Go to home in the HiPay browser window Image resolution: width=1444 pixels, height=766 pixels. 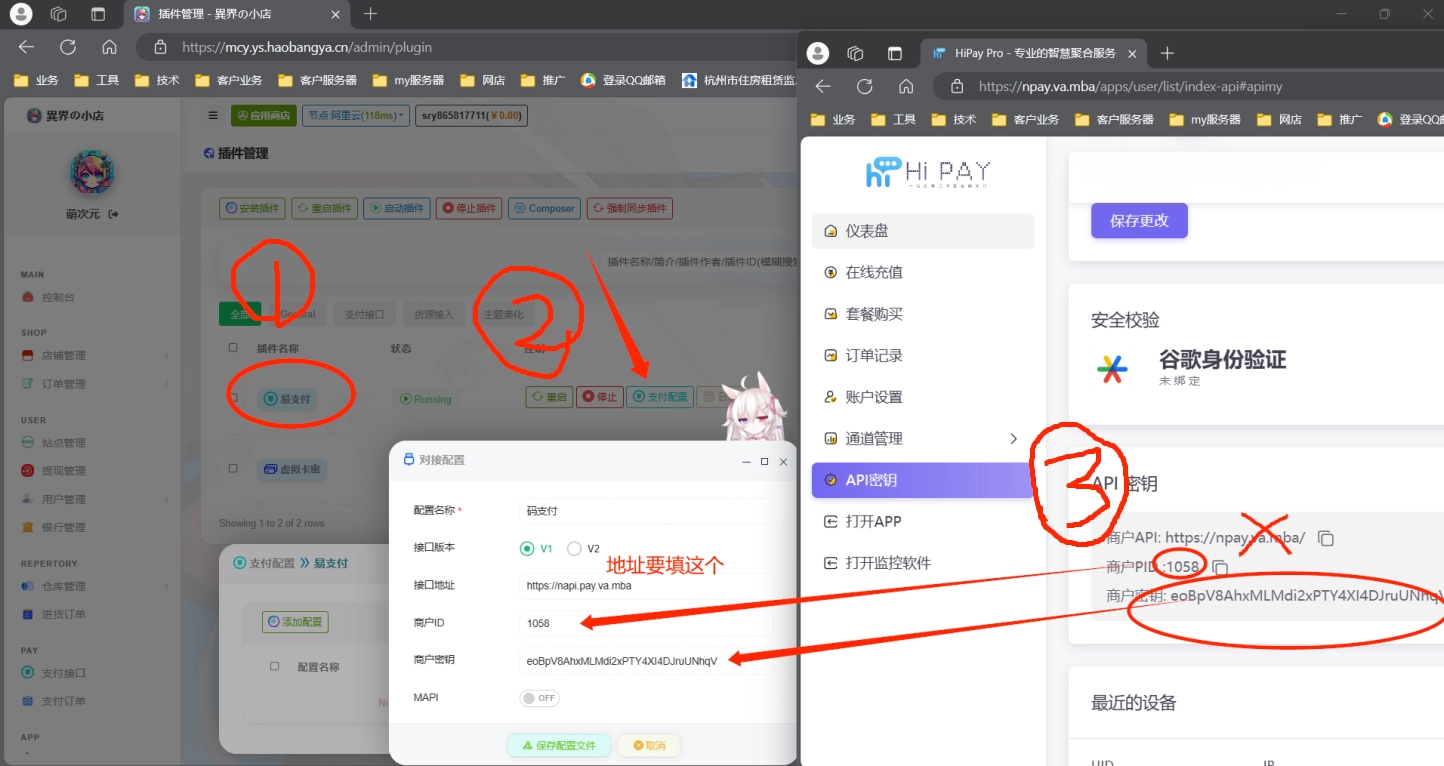pyautogui.click(x=906, y=87)
